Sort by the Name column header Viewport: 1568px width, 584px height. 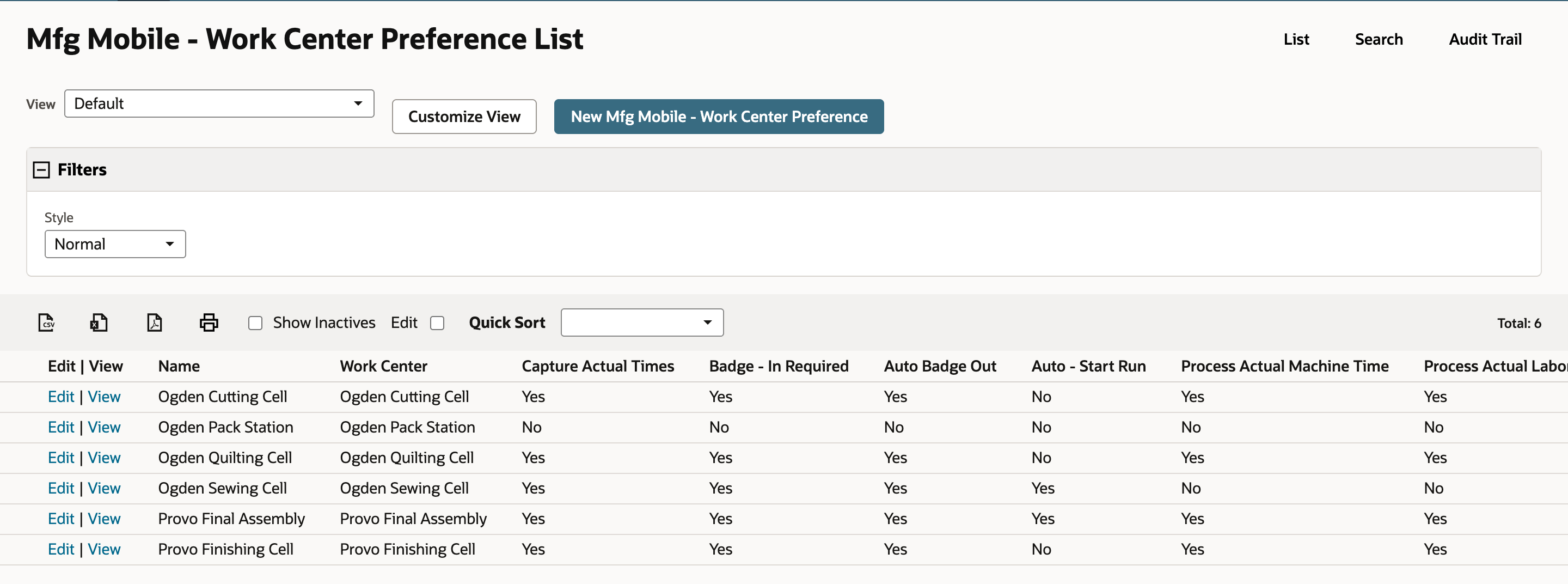(179, 366)
